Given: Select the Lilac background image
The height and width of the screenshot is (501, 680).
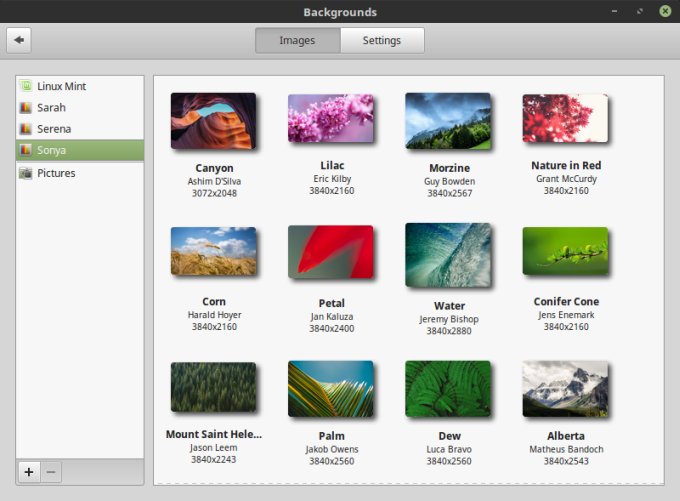Looking at the screenshot, I should (330, 119).
